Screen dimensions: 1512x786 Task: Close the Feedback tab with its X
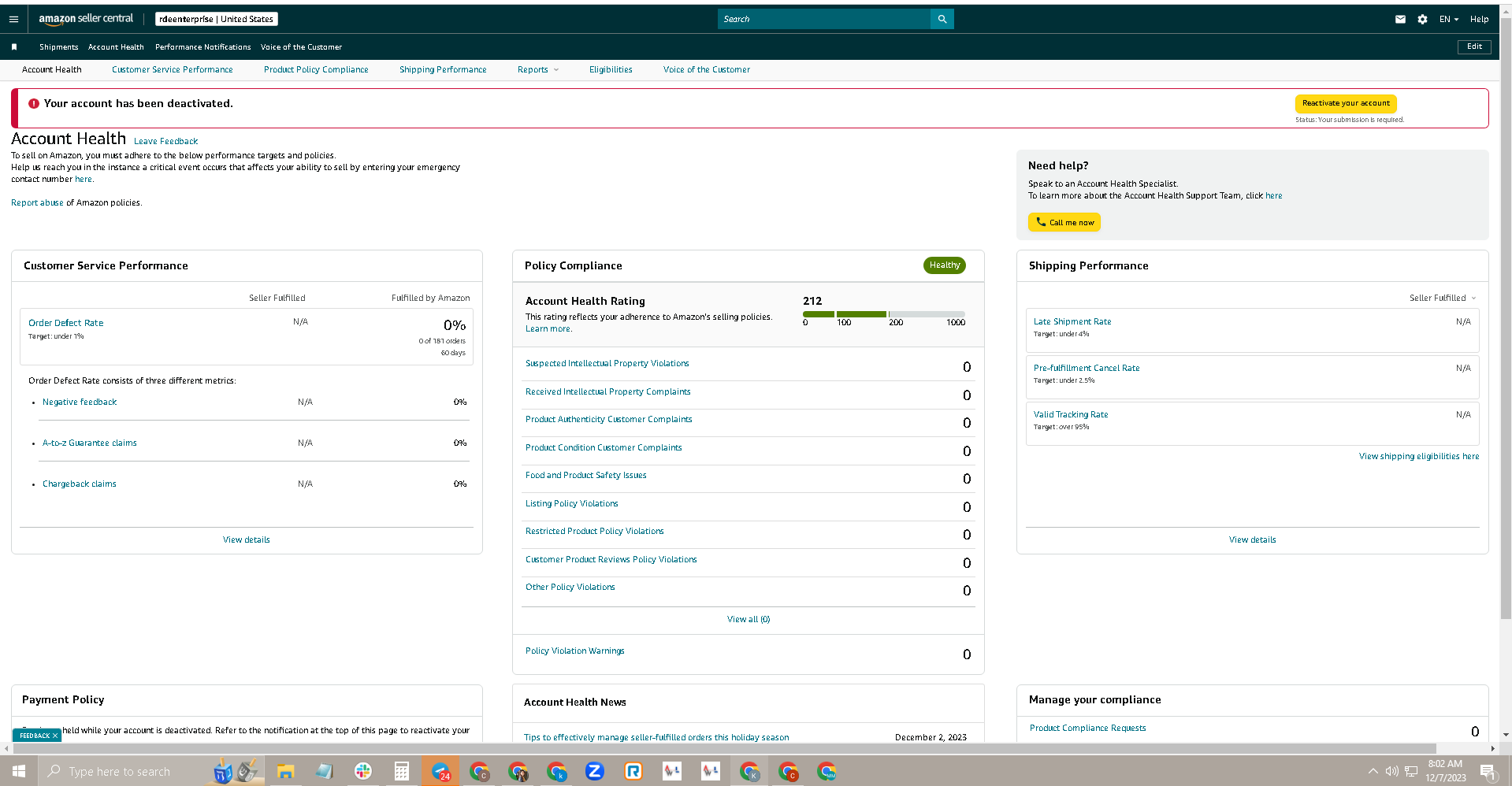click(x=55, y=736)
